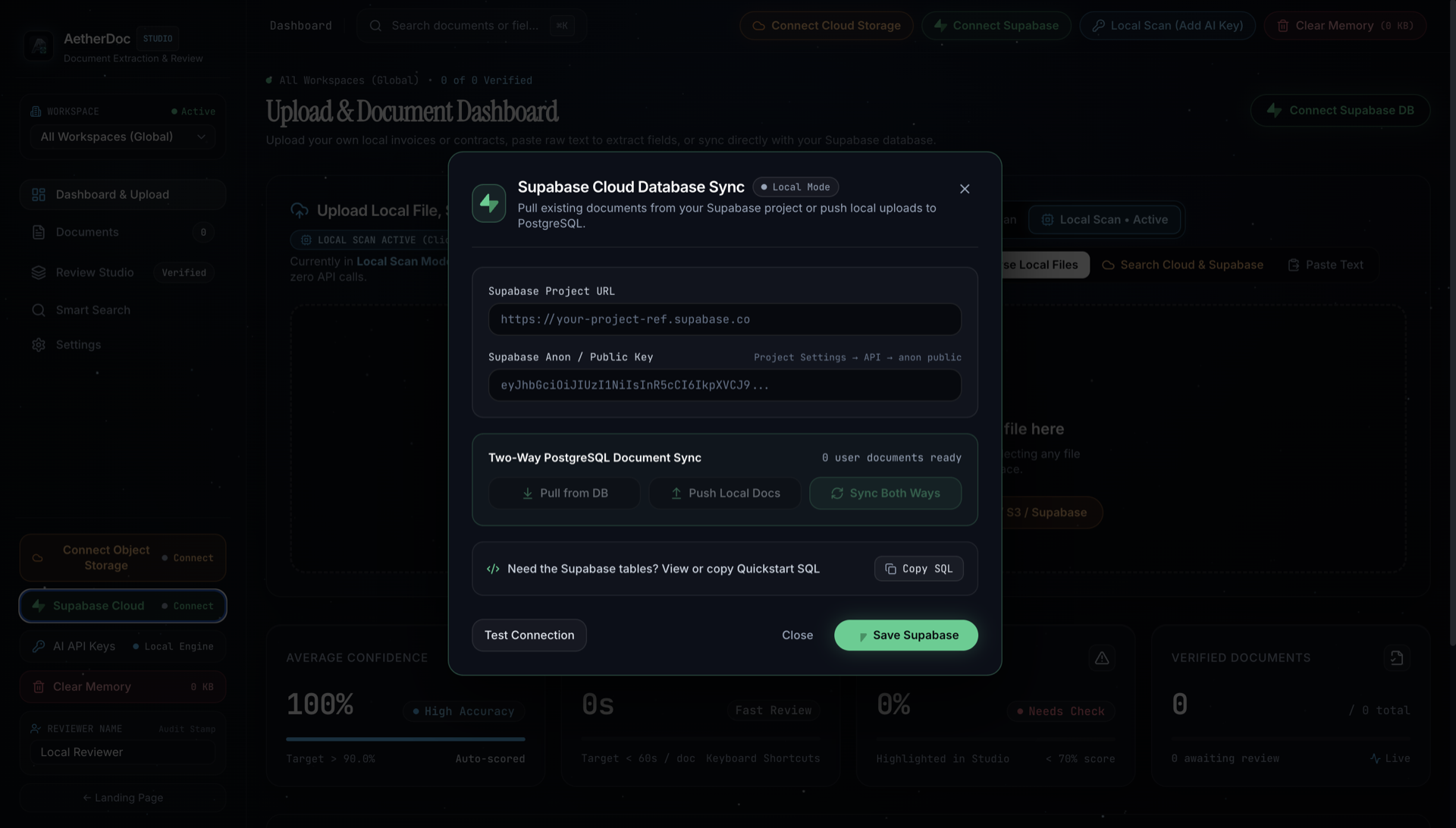Open Dashboard & Upload in sidebar

(x=123, y=195)
